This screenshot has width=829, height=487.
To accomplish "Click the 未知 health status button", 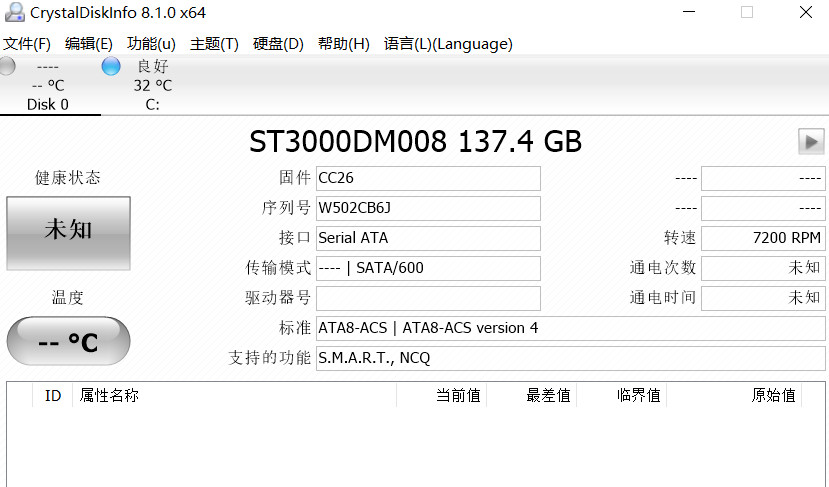I will (68, 233).
